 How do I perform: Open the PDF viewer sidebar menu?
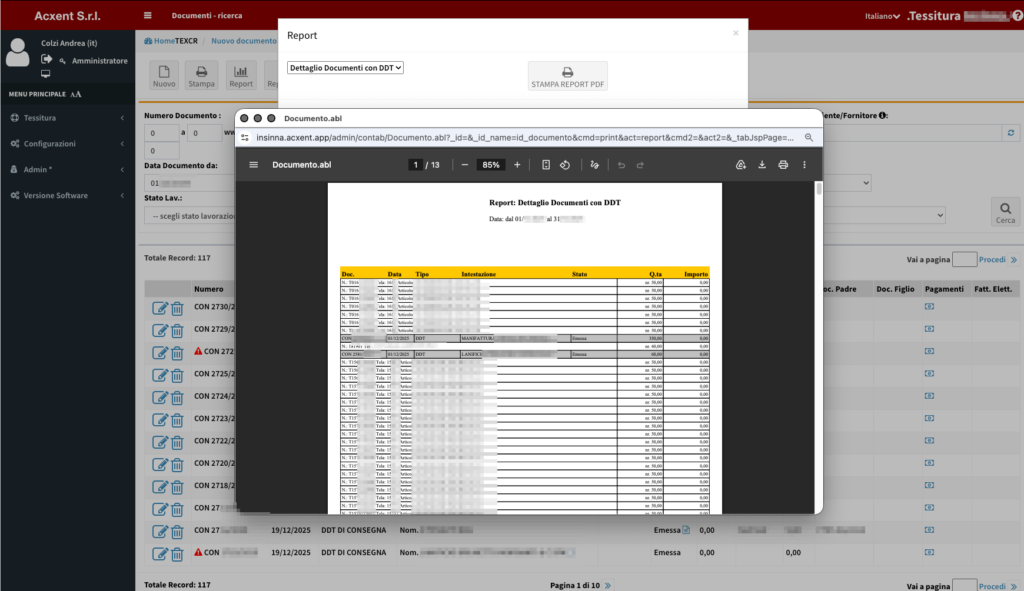coord(254,165)
